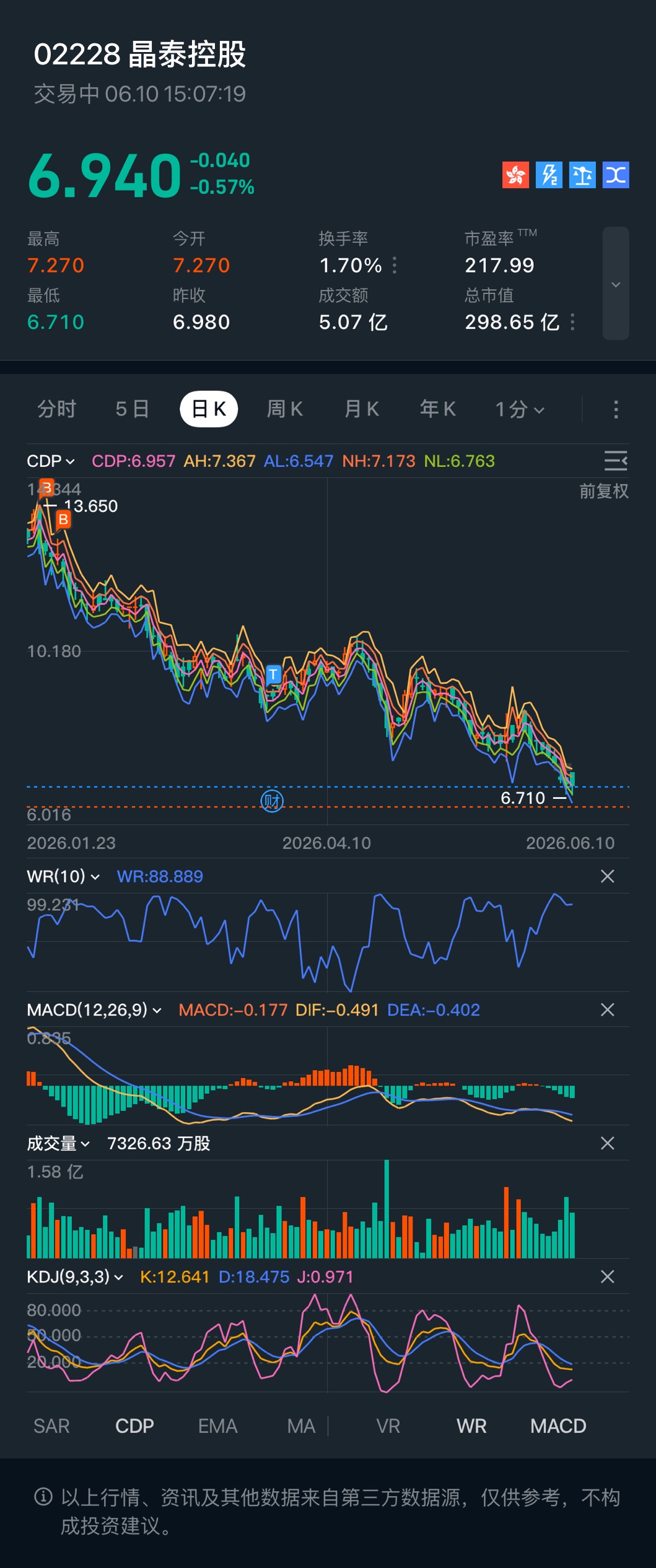
Task: Tap the 前复权 adjustment button
Action: coord(604,492)
